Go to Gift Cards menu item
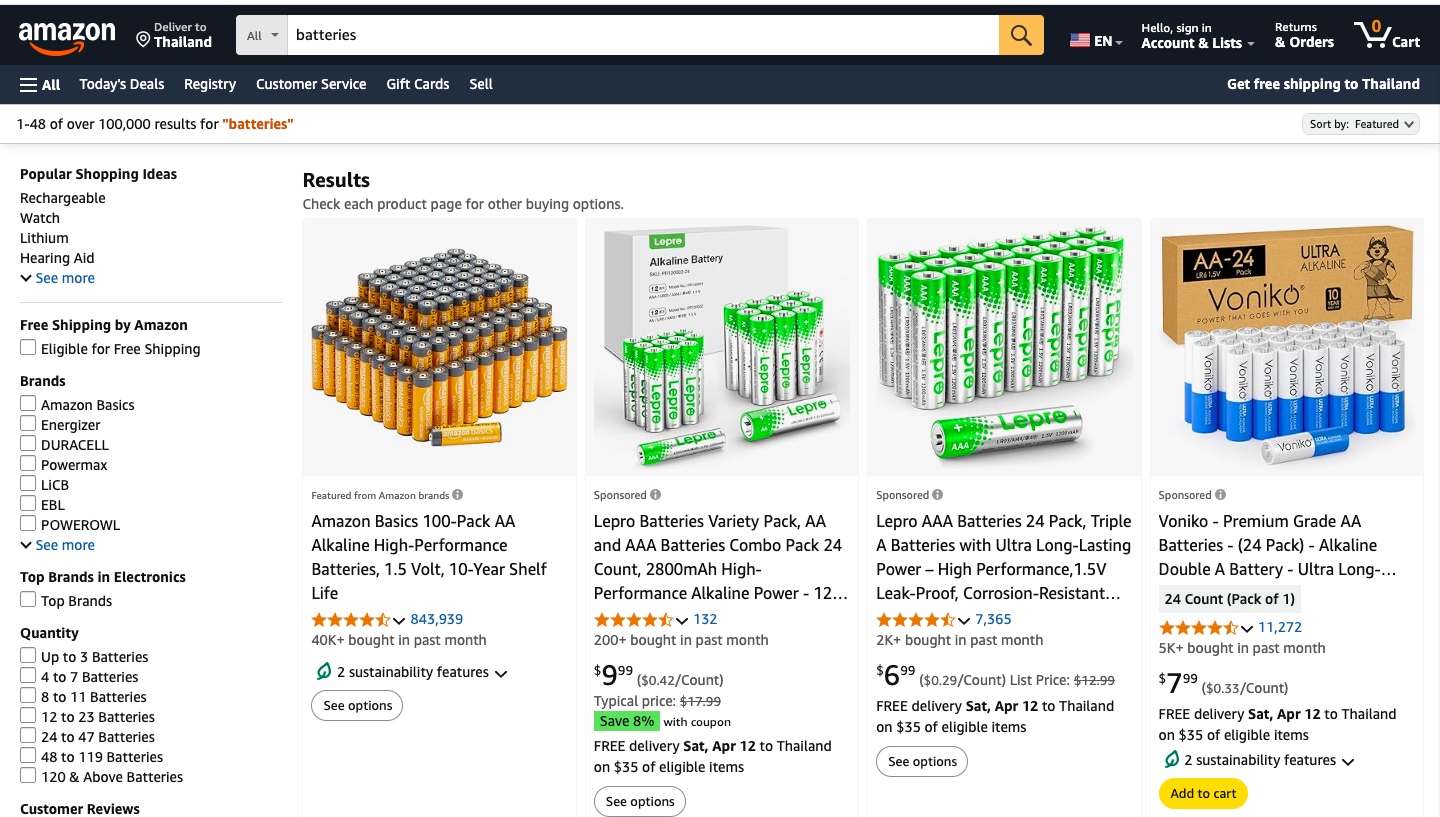Image resolution: width=1440 pixels, height=817 pixels. pos(418,85)
